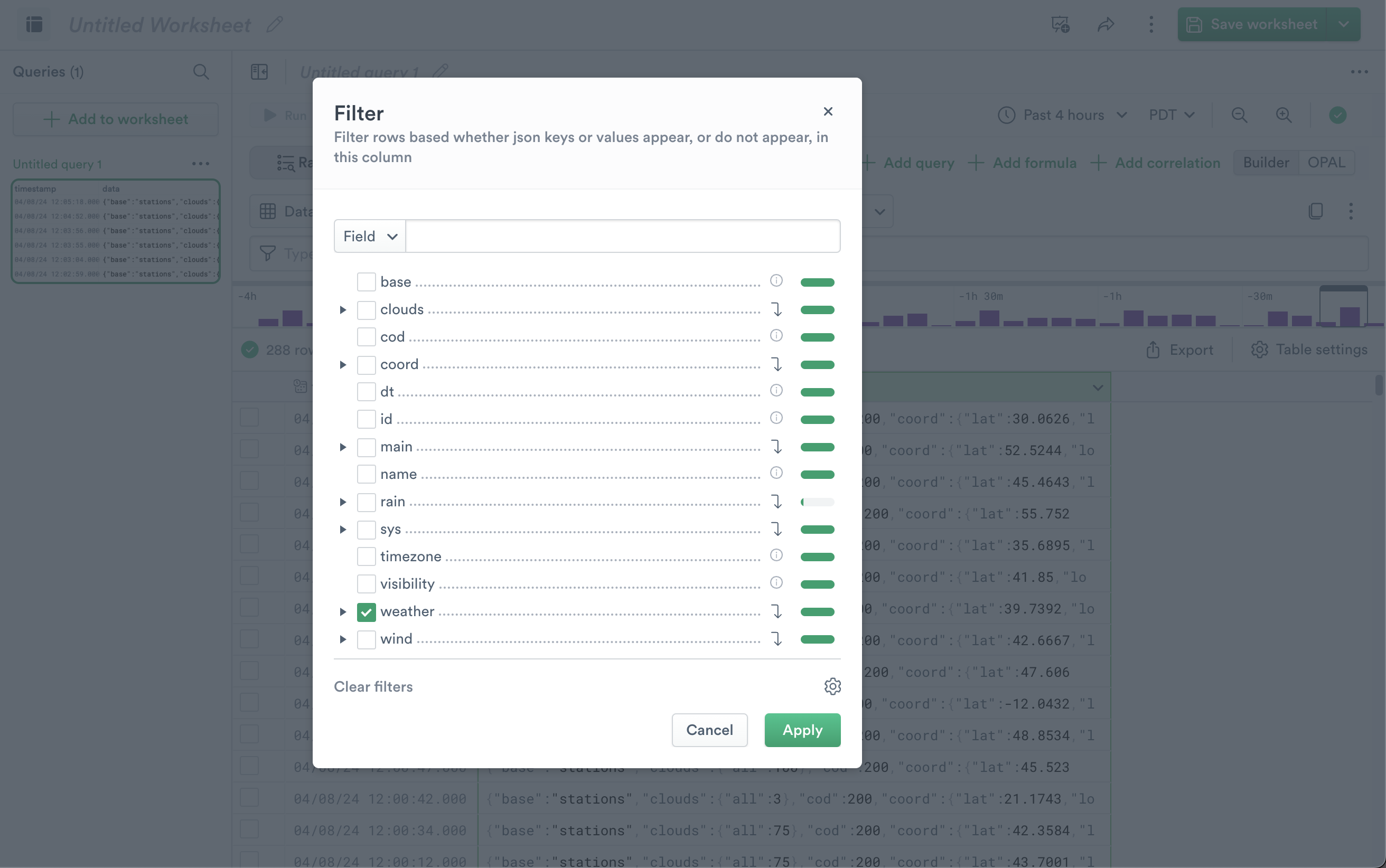
Task: Expand the sys field node
Action: pyautogui.click(x=343, y=529)
